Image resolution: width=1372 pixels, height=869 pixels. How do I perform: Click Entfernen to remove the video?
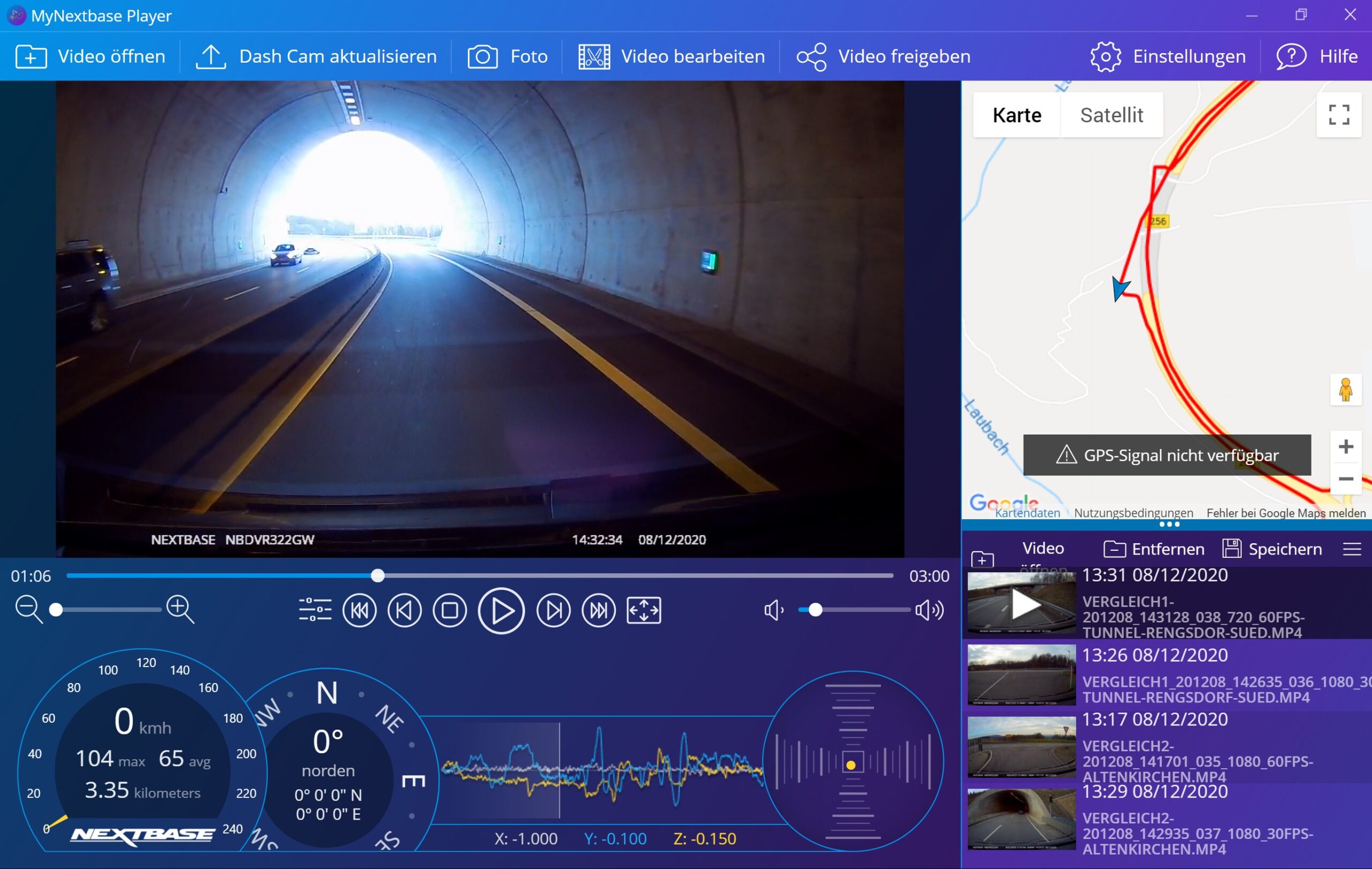click(1154, 550)
